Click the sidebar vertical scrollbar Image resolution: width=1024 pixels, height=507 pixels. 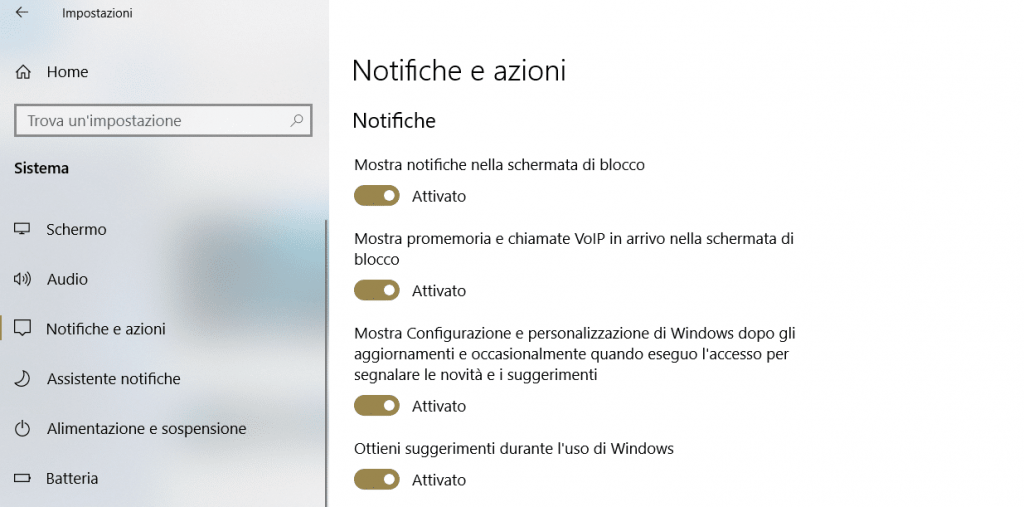pos(326,360)
